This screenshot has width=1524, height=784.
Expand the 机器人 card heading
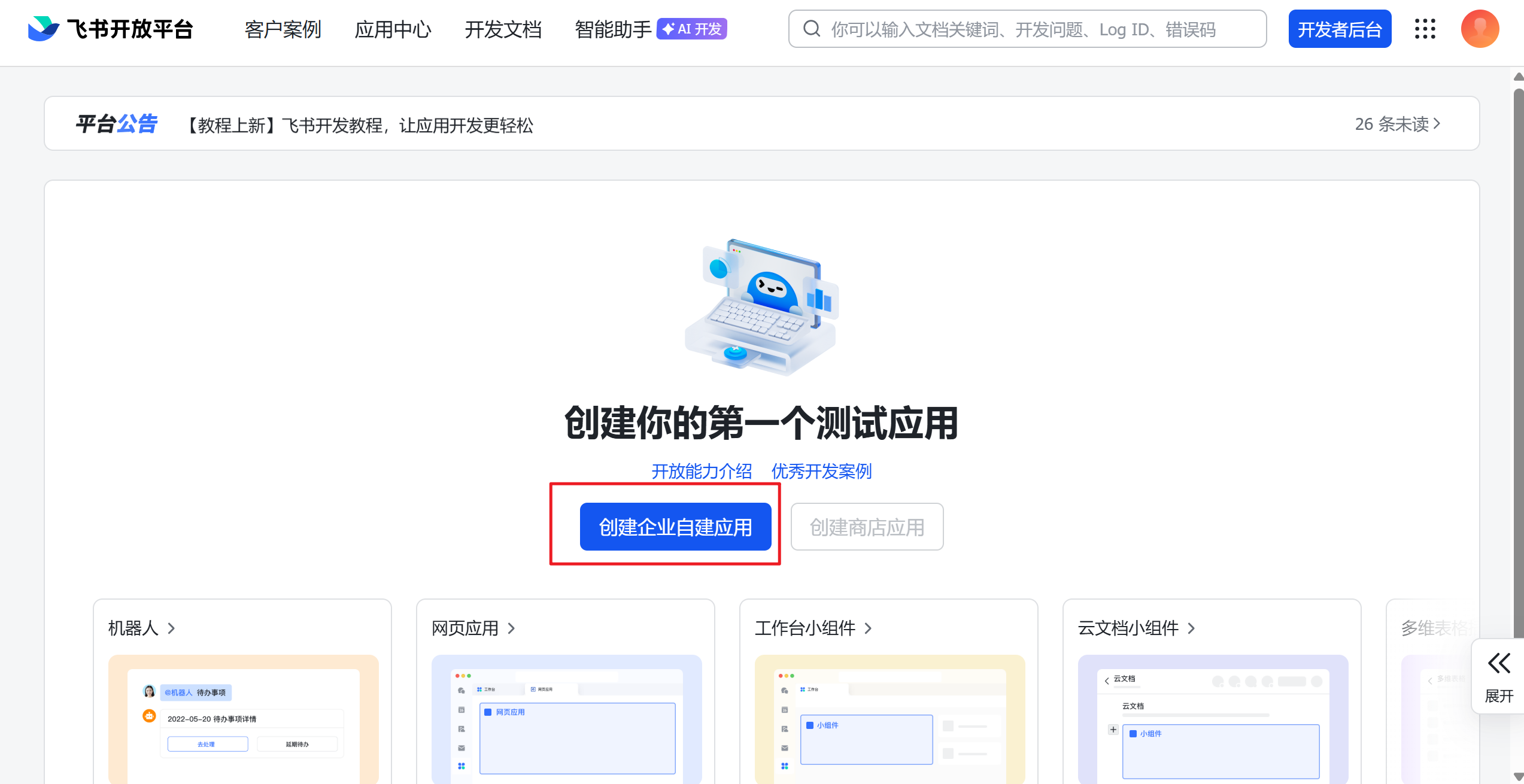142,628
